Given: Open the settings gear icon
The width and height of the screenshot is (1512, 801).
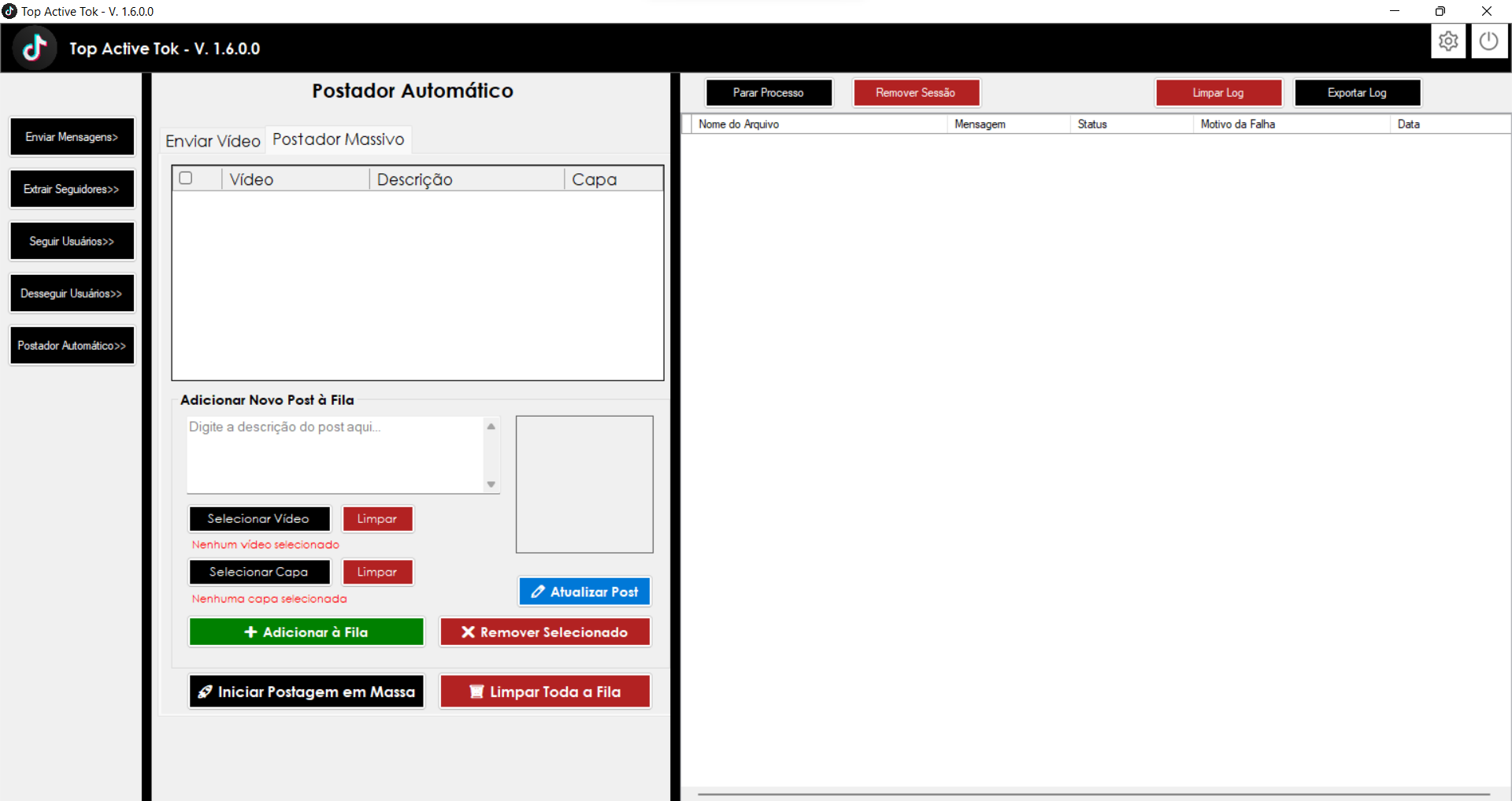Looking at the screenshot, I should (x=1448, y=41).
